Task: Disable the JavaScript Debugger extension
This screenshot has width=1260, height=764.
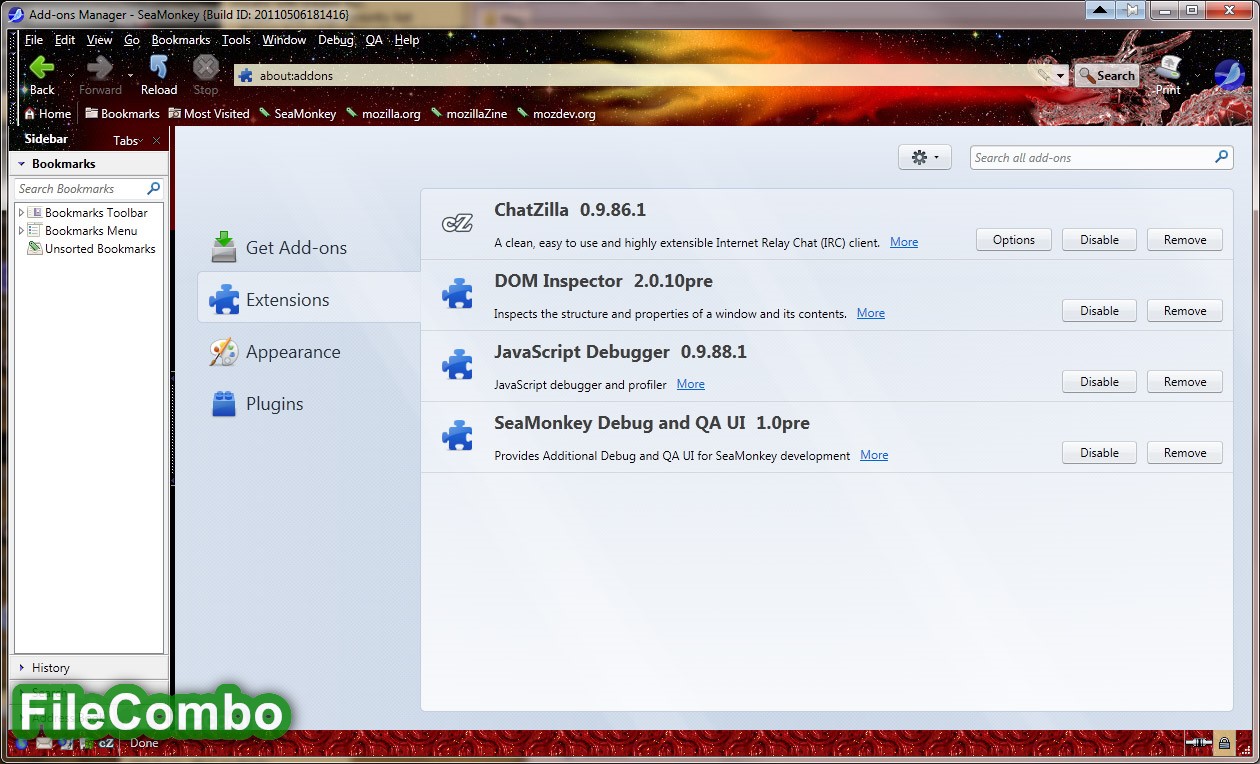Action: [x=1099, y=382]
